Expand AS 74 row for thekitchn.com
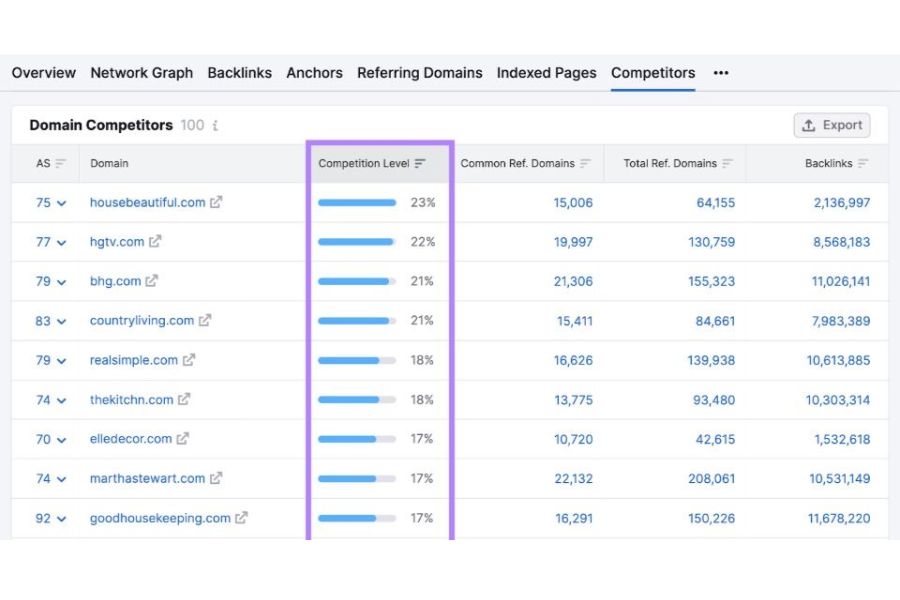 [x=61, y=400]
